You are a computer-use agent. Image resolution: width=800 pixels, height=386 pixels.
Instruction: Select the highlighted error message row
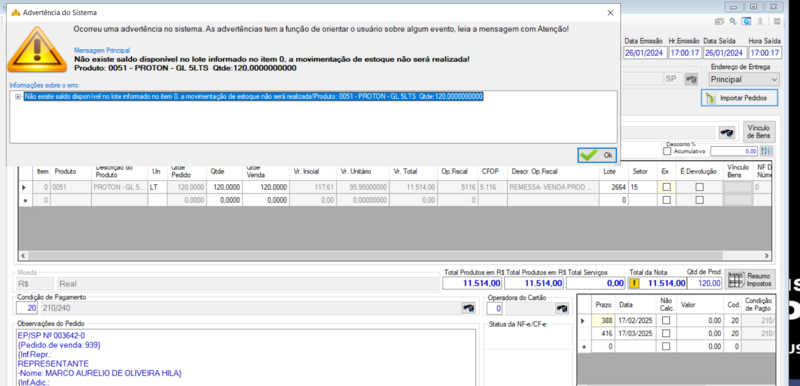click(x=254, y=96)
